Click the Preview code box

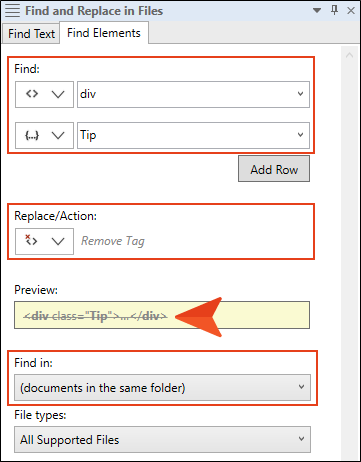[162, 315]
